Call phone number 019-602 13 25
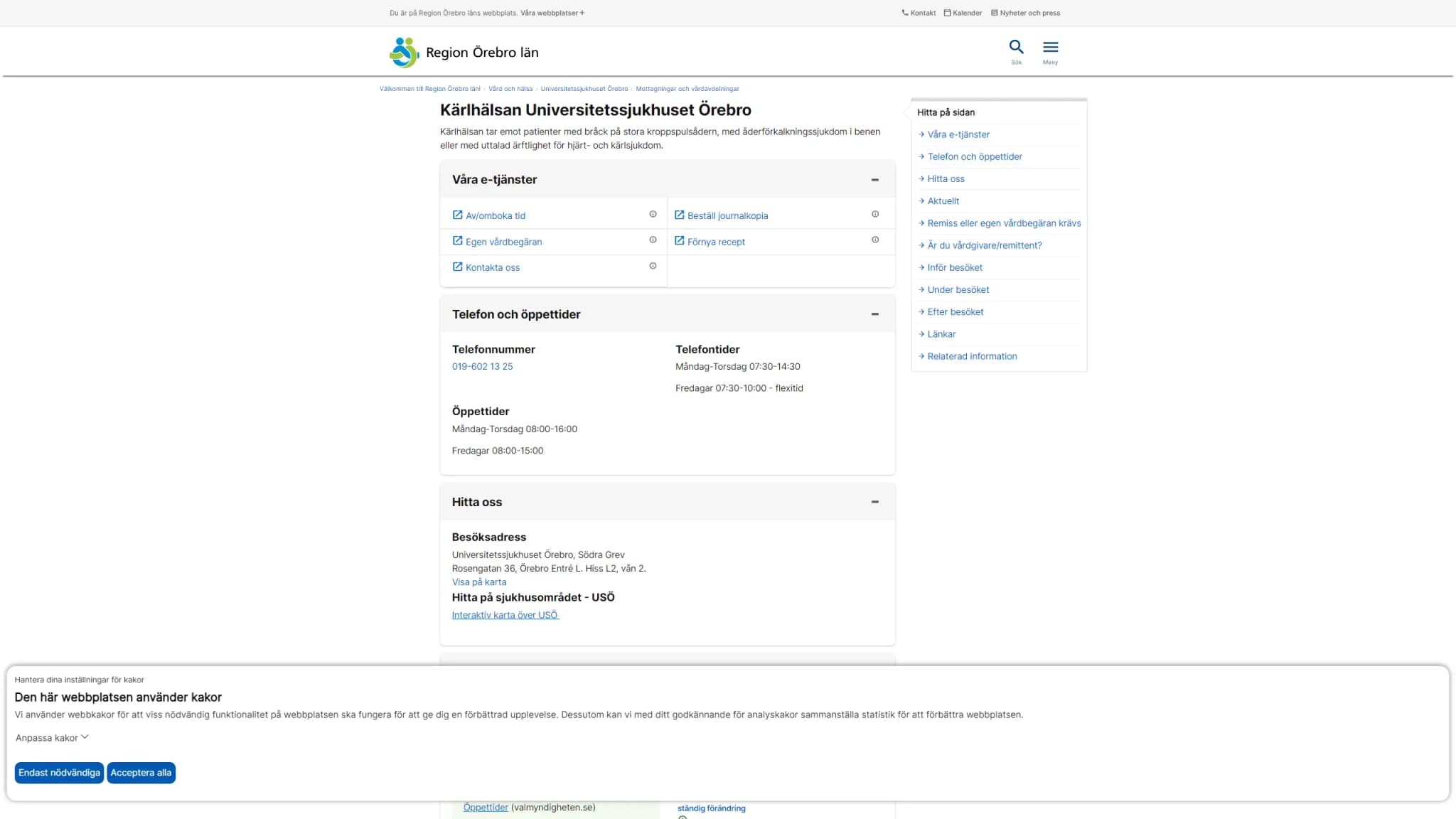Image resolution: width=1456 pixels, height=819 pixels. 482,367
